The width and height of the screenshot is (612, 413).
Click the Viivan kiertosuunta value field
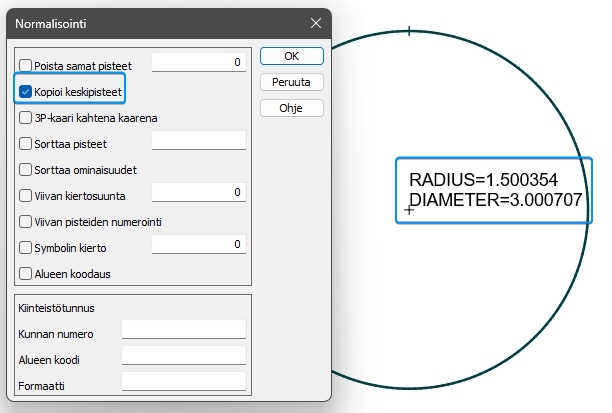click(198, 192)
